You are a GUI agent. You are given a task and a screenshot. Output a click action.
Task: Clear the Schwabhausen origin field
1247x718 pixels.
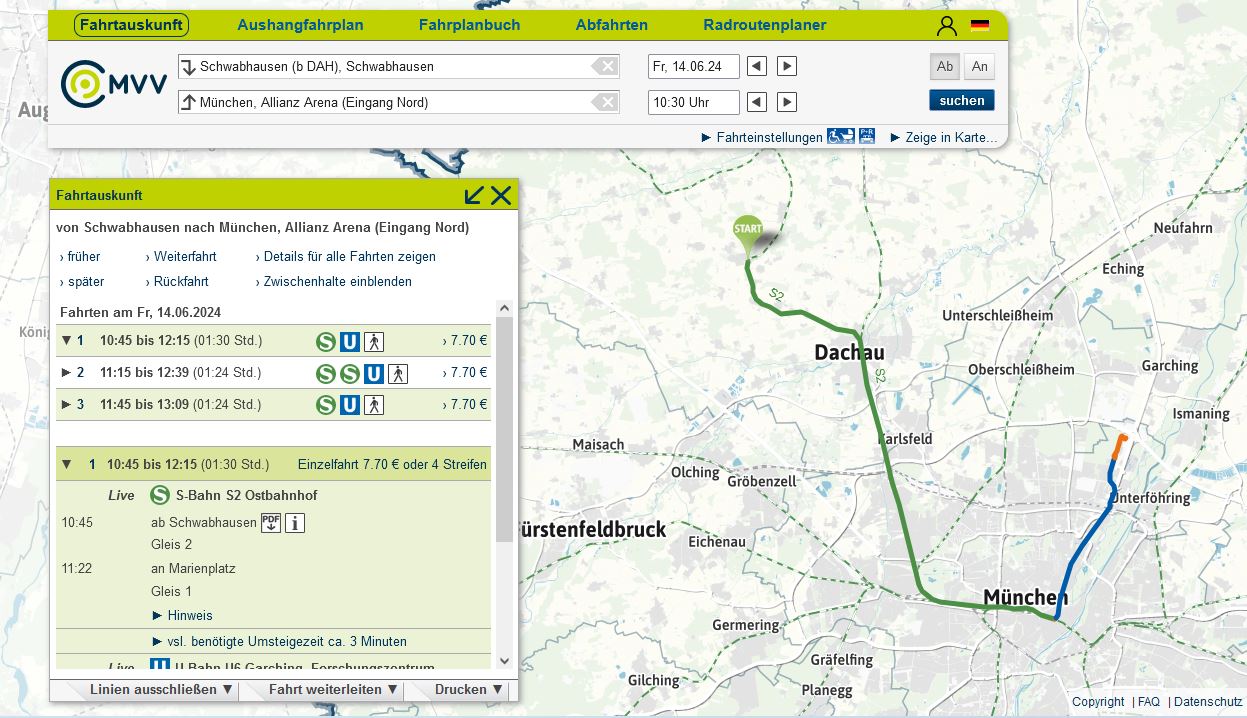(x=604, y=67)
